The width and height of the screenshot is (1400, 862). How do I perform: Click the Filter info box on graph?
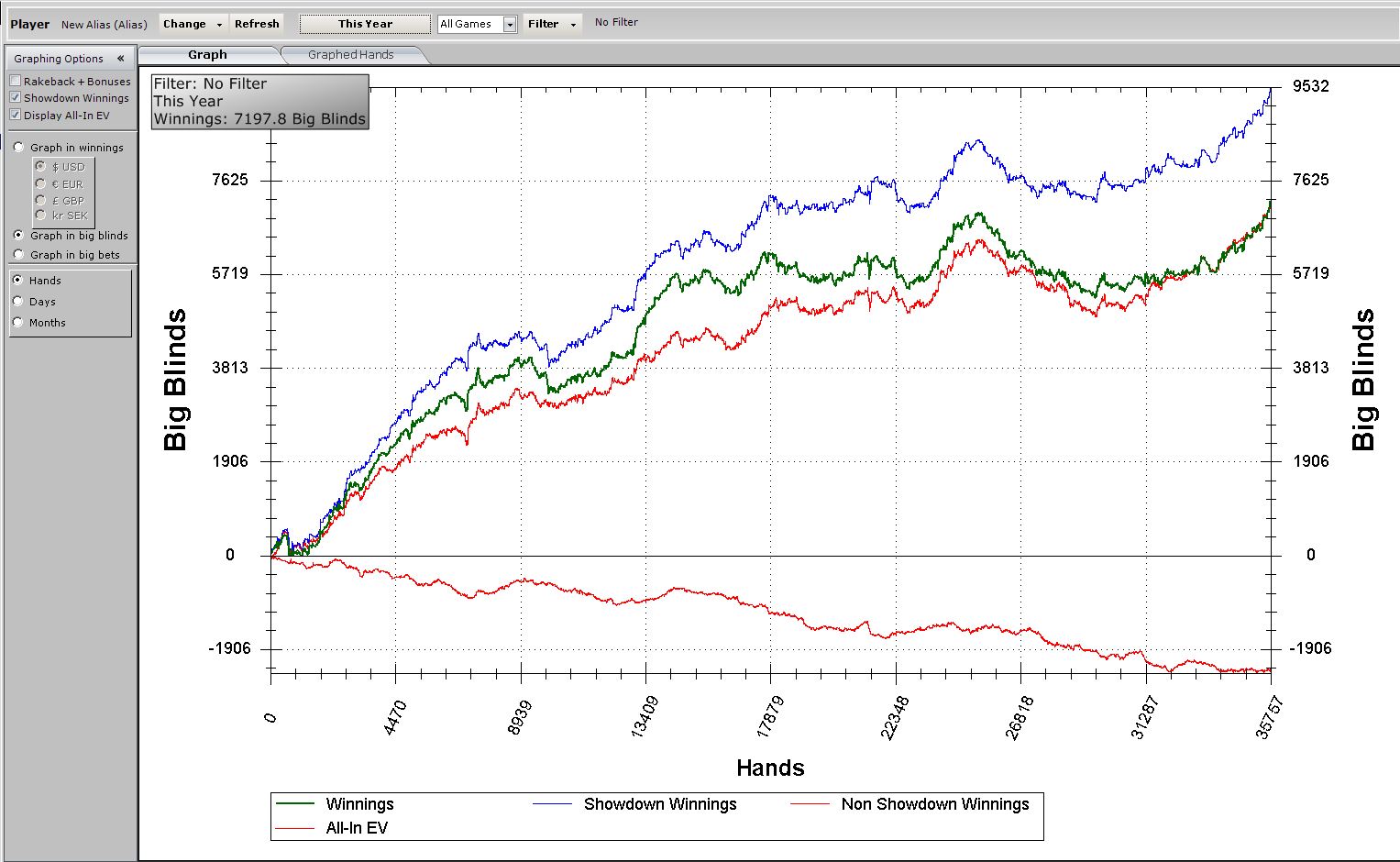[259, 102]
